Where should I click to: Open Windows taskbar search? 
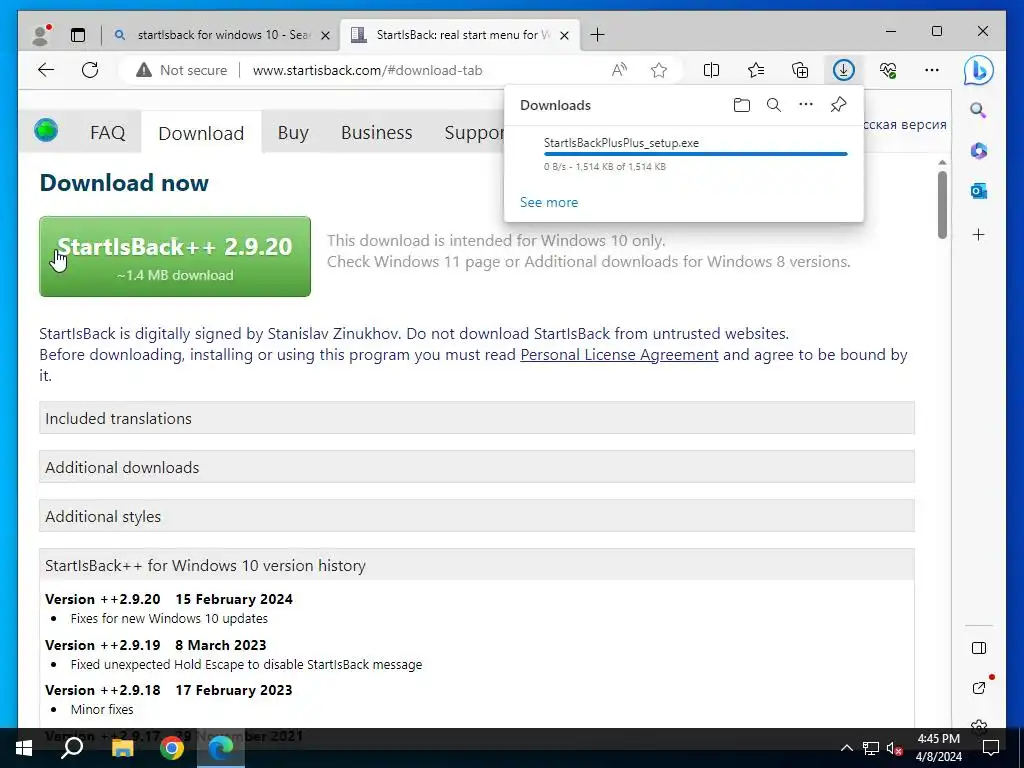(72, 748)
